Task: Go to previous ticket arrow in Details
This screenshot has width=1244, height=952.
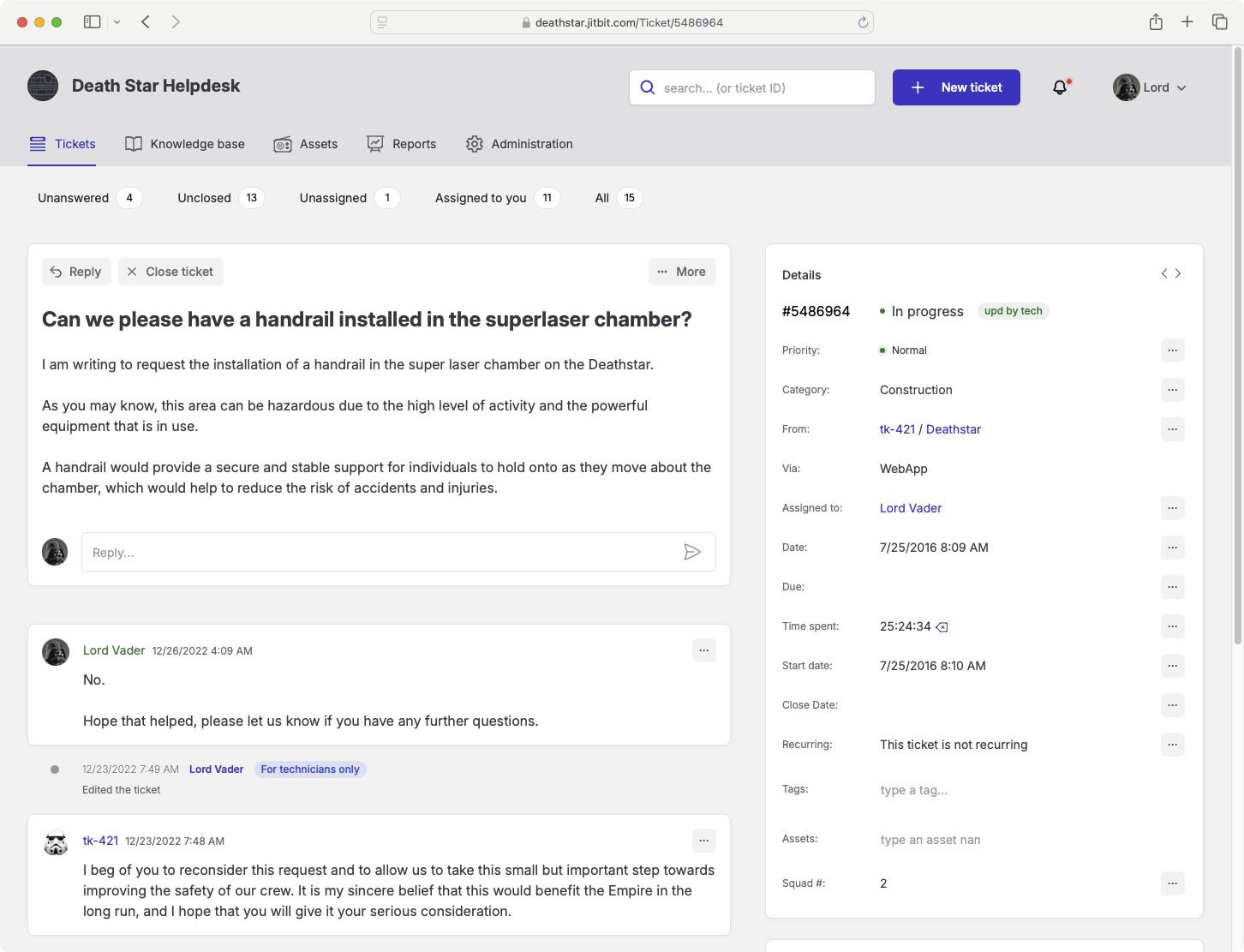Action: pos(1163,273)
